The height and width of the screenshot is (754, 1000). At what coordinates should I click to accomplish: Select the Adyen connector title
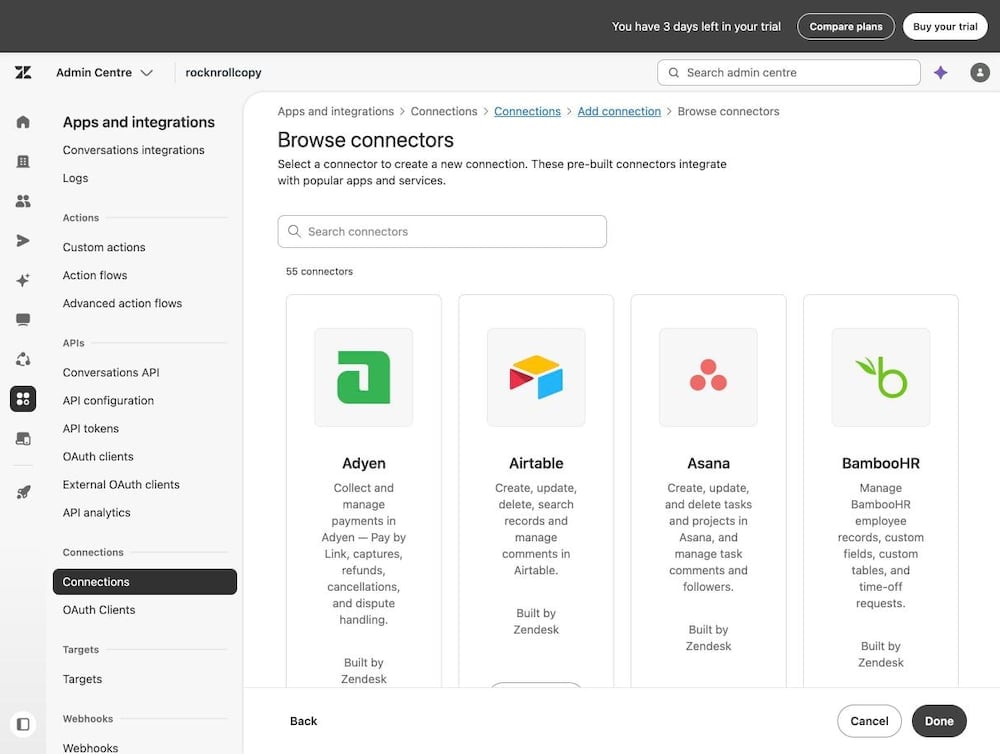(364, 463)
